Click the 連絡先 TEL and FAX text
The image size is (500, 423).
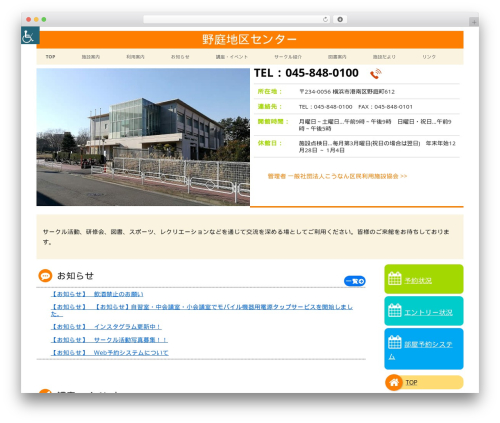coord(356,107)
